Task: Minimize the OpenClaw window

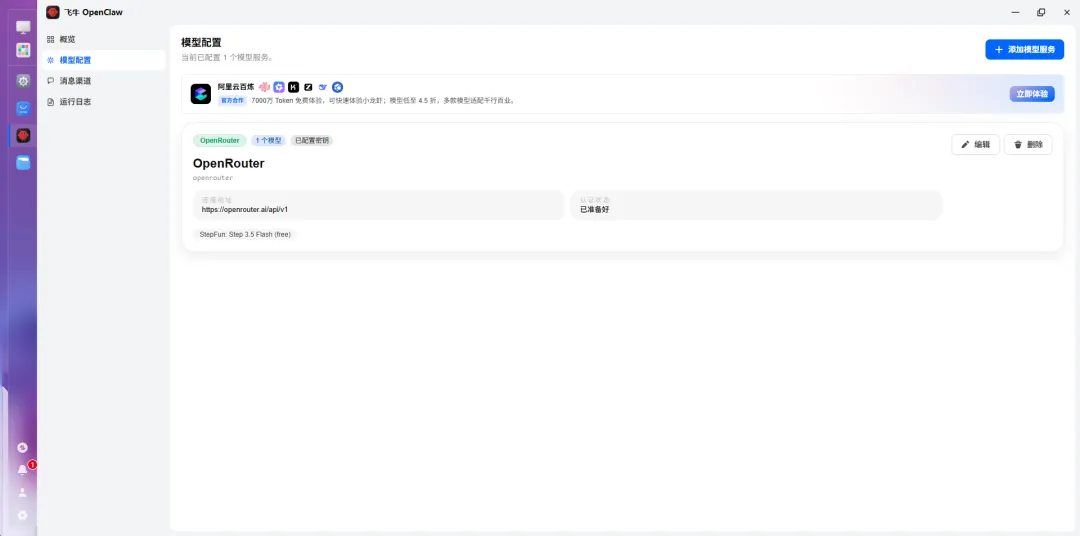Action: coord(1015,12)
